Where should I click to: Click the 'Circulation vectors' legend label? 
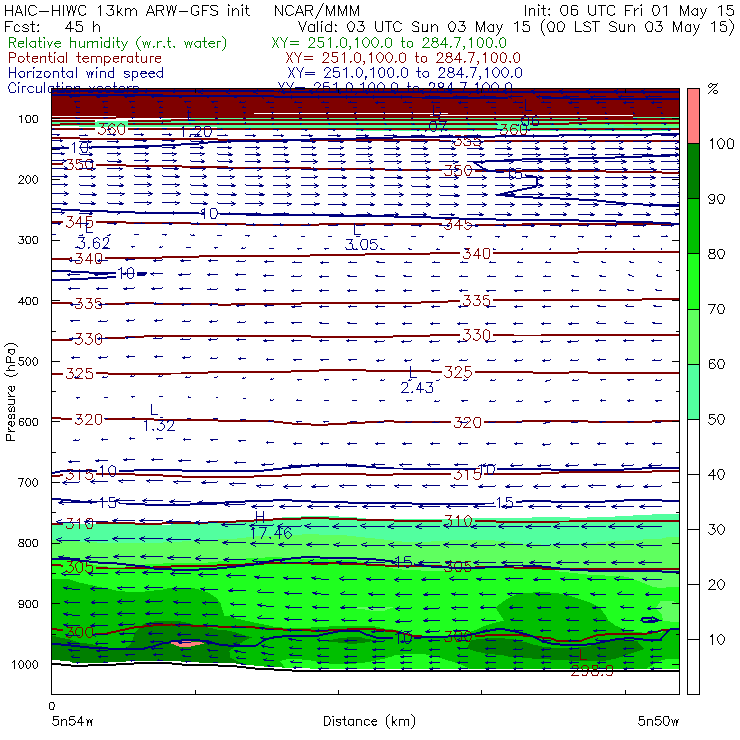(74, 86)
